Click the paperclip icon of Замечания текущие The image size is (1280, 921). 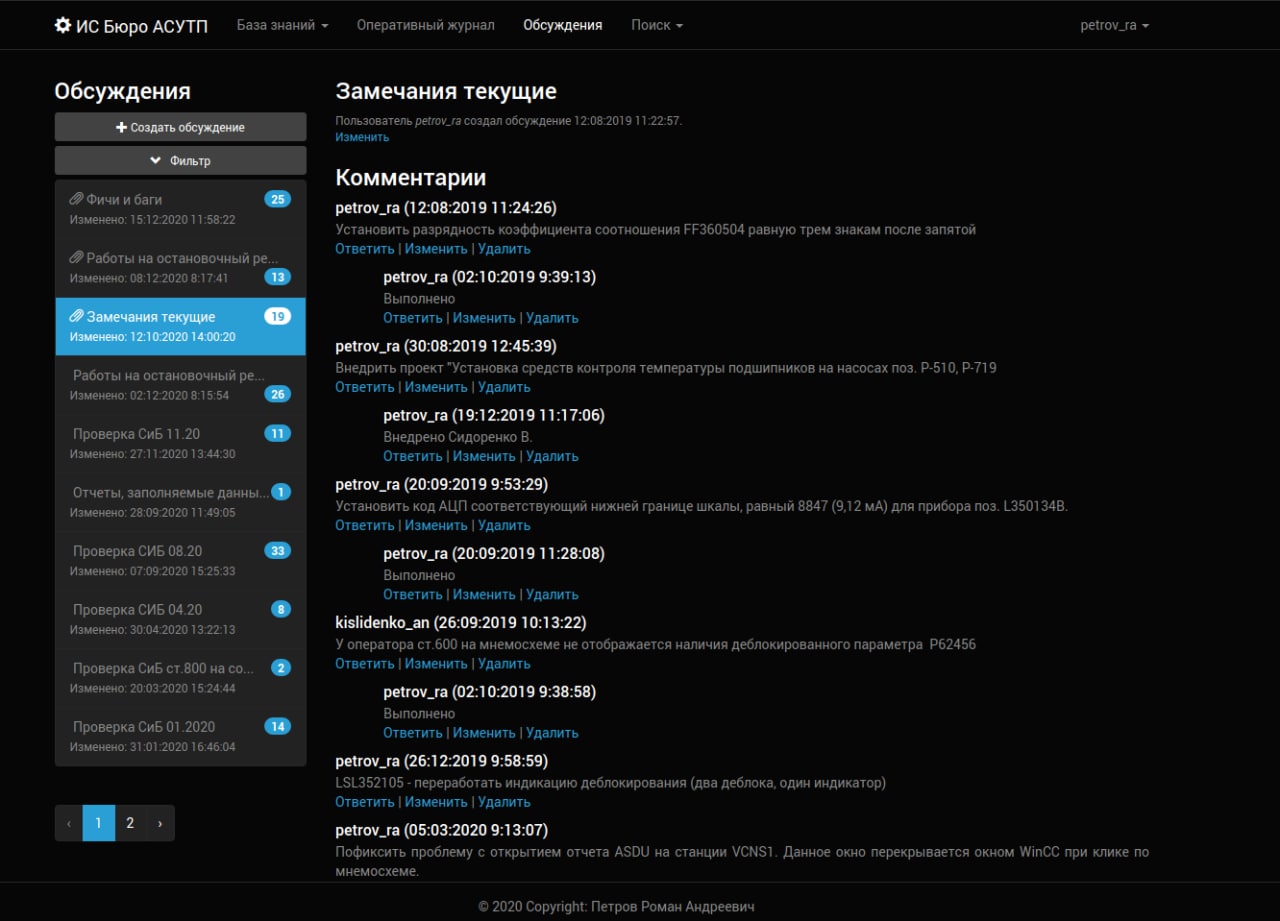point(76,316)
